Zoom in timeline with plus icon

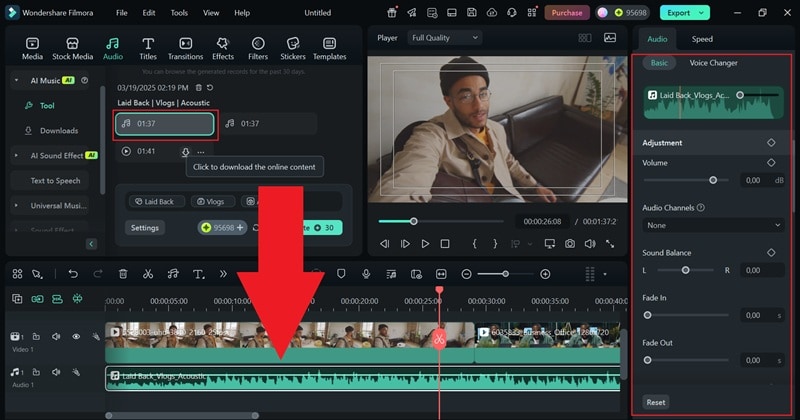coord(545,275)
